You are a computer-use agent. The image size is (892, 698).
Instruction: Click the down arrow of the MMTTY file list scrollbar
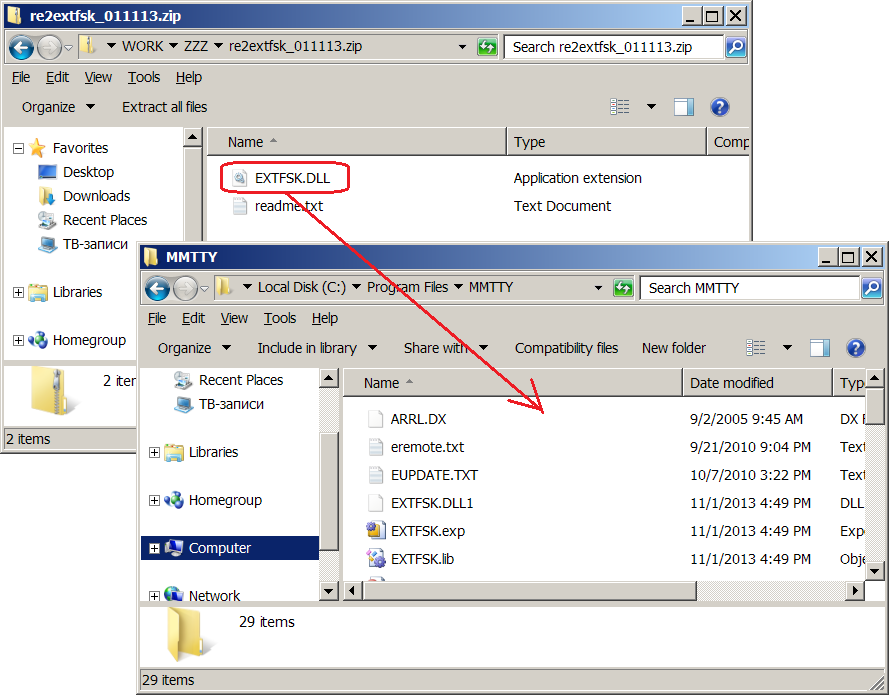875,571
